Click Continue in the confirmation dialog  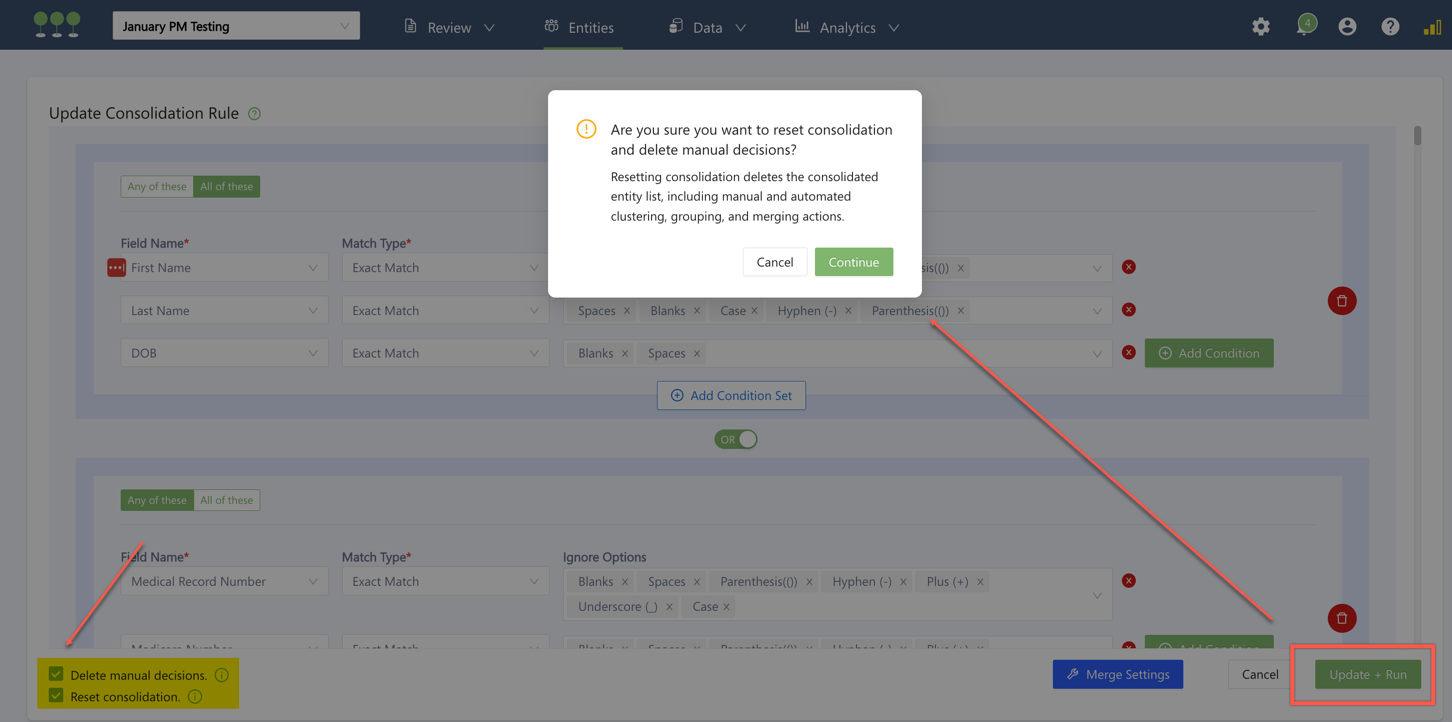tap(853, 262)
